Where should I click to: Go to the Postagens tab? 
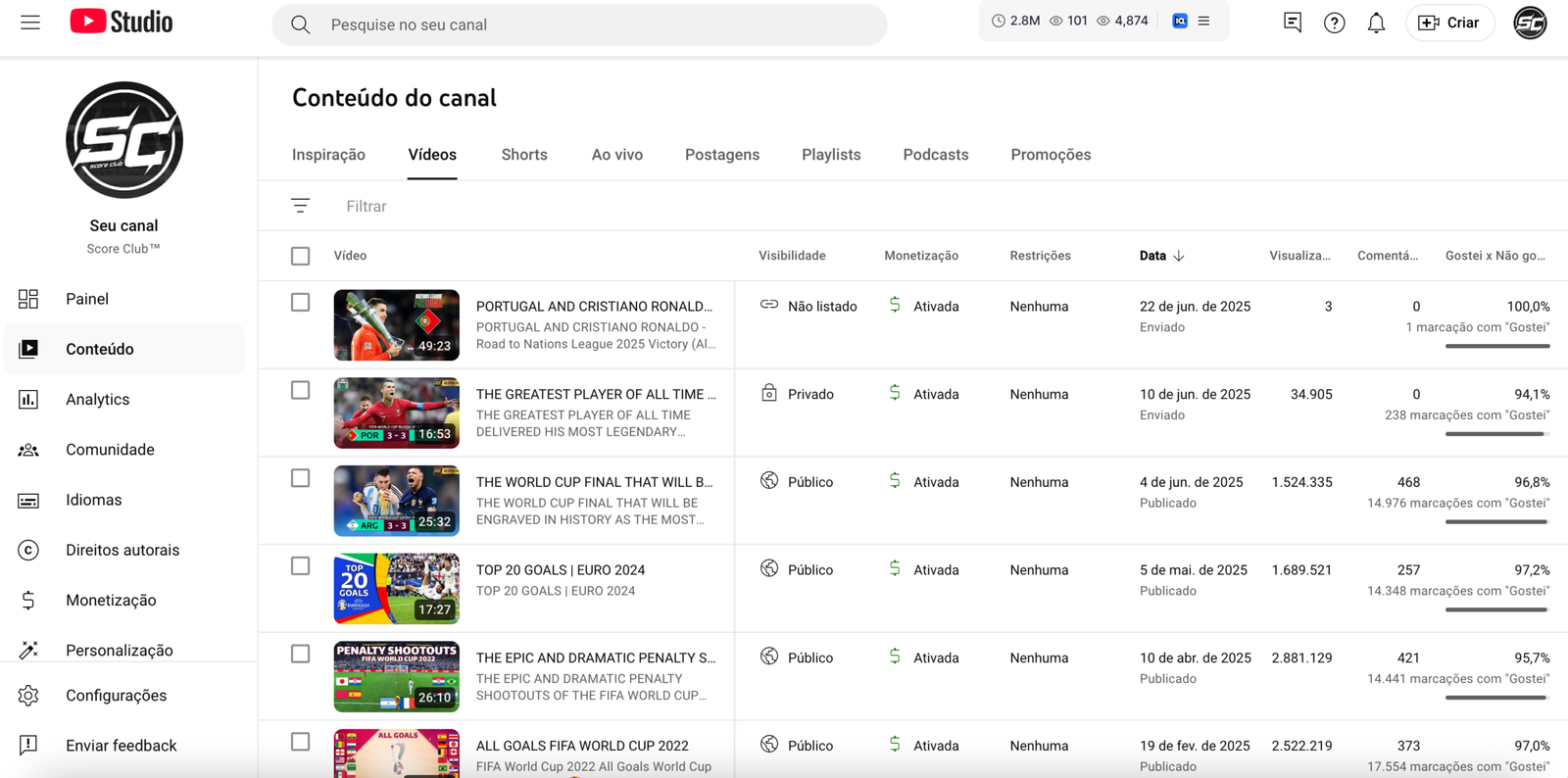click(x=722, y=155)
